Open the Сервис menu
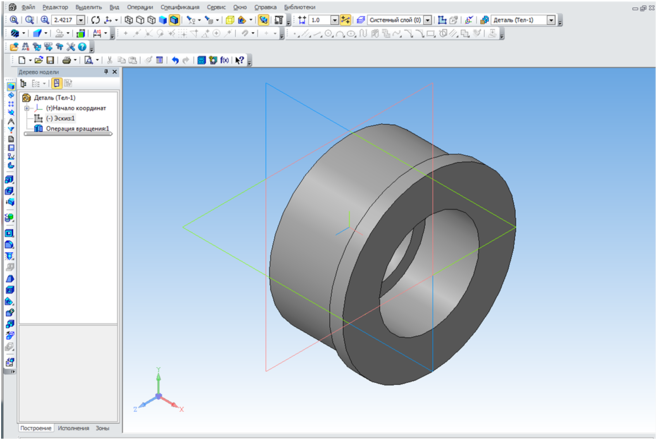 point(216,7)
